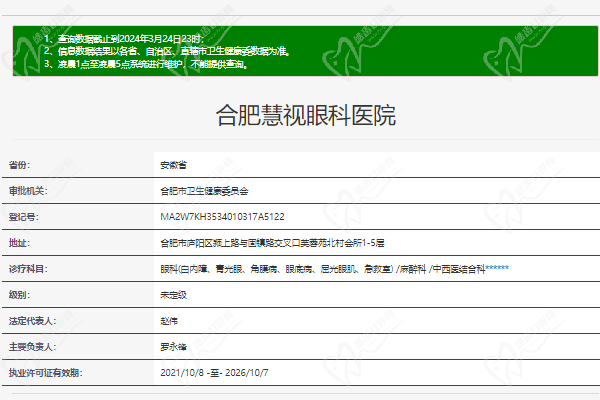Click the 审批机关 label

coord(28,191)
